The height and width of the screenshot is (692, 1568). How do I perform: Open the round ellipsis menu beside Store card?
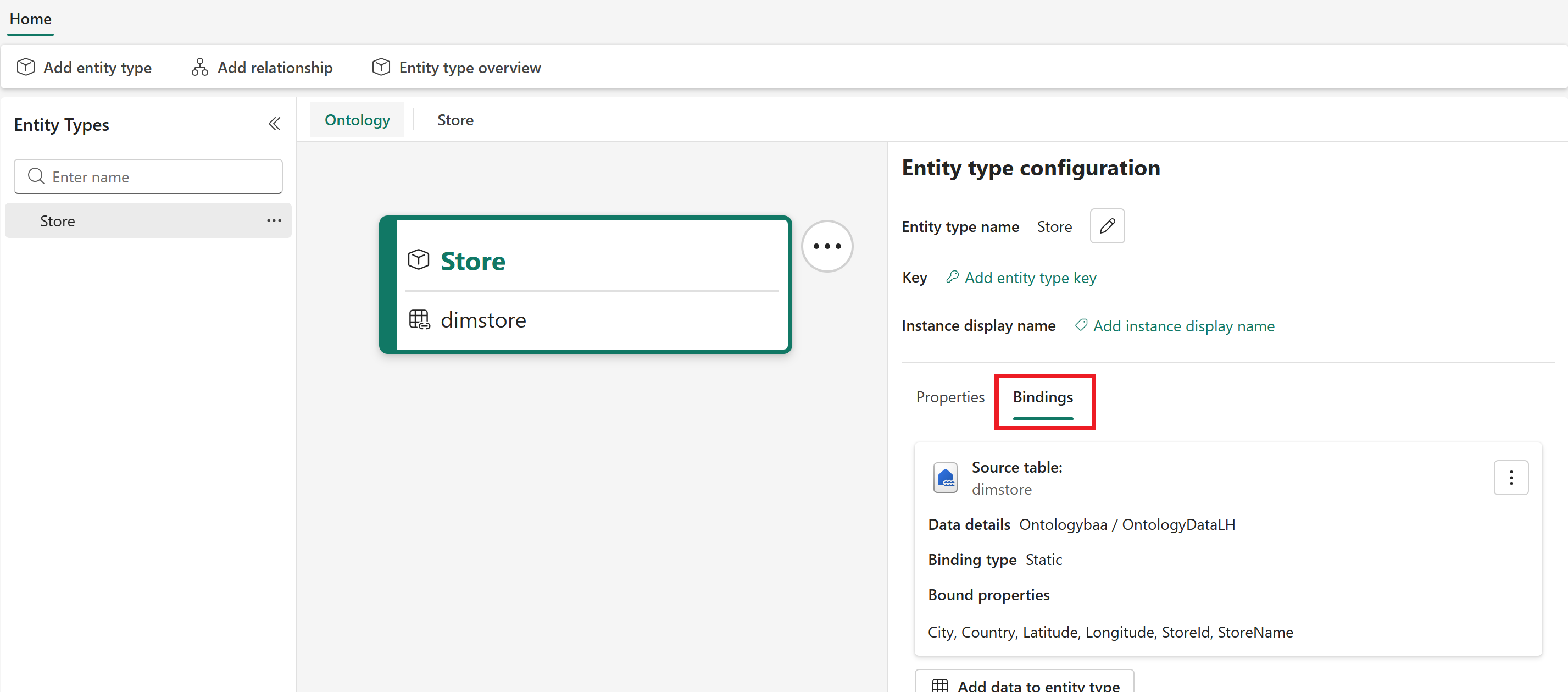click(x=827, y=246)
